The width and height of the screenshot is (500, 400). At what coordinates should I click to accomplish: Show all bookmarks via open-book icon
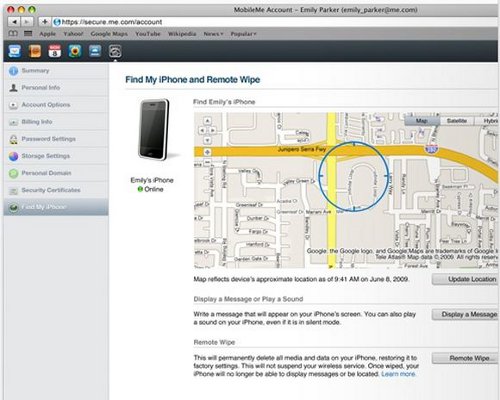[13, 34]
